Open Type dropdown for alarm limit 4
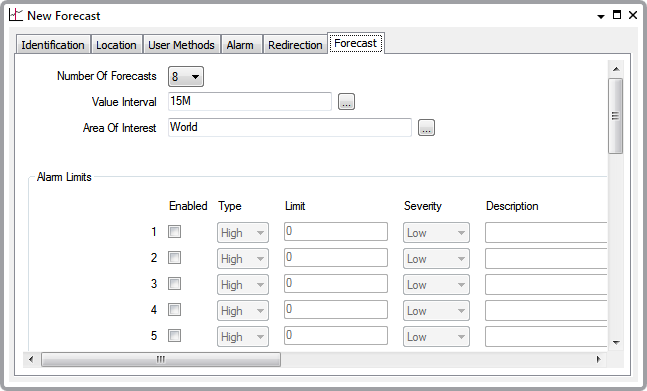Viewport: 647px width, 391px height. coord(243,311)
